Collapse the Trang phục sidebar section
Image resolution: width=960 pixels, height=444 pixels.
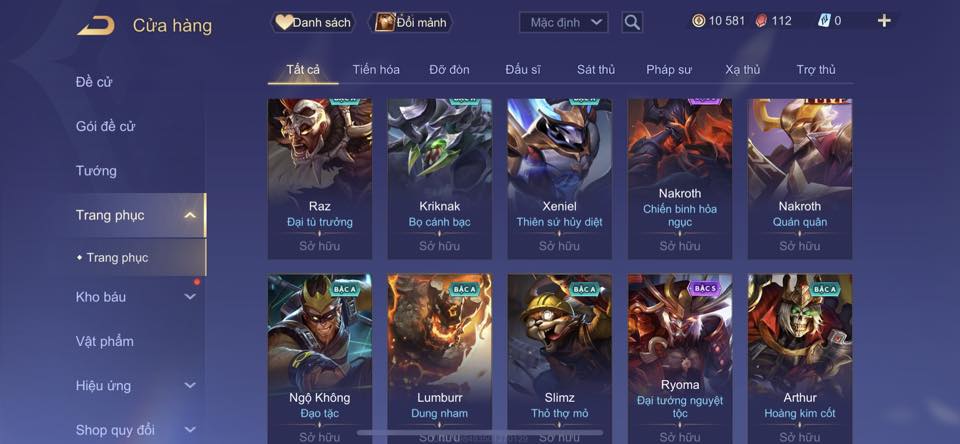click(x=190, y=215)
